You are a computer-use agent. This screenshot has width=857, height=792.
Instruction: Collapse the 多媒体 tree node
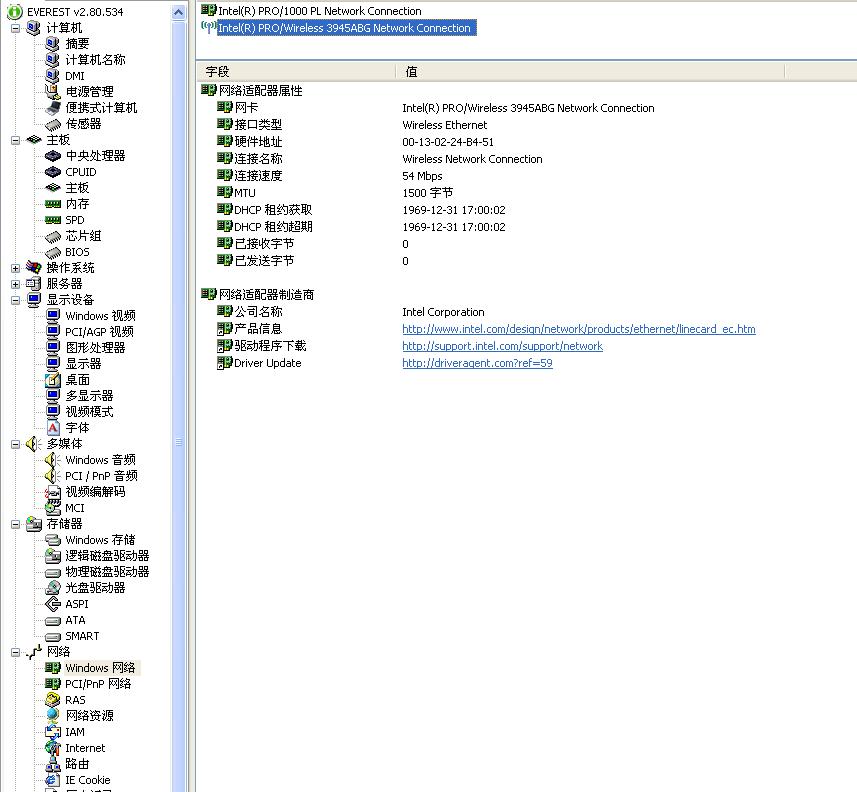[16, 444]
